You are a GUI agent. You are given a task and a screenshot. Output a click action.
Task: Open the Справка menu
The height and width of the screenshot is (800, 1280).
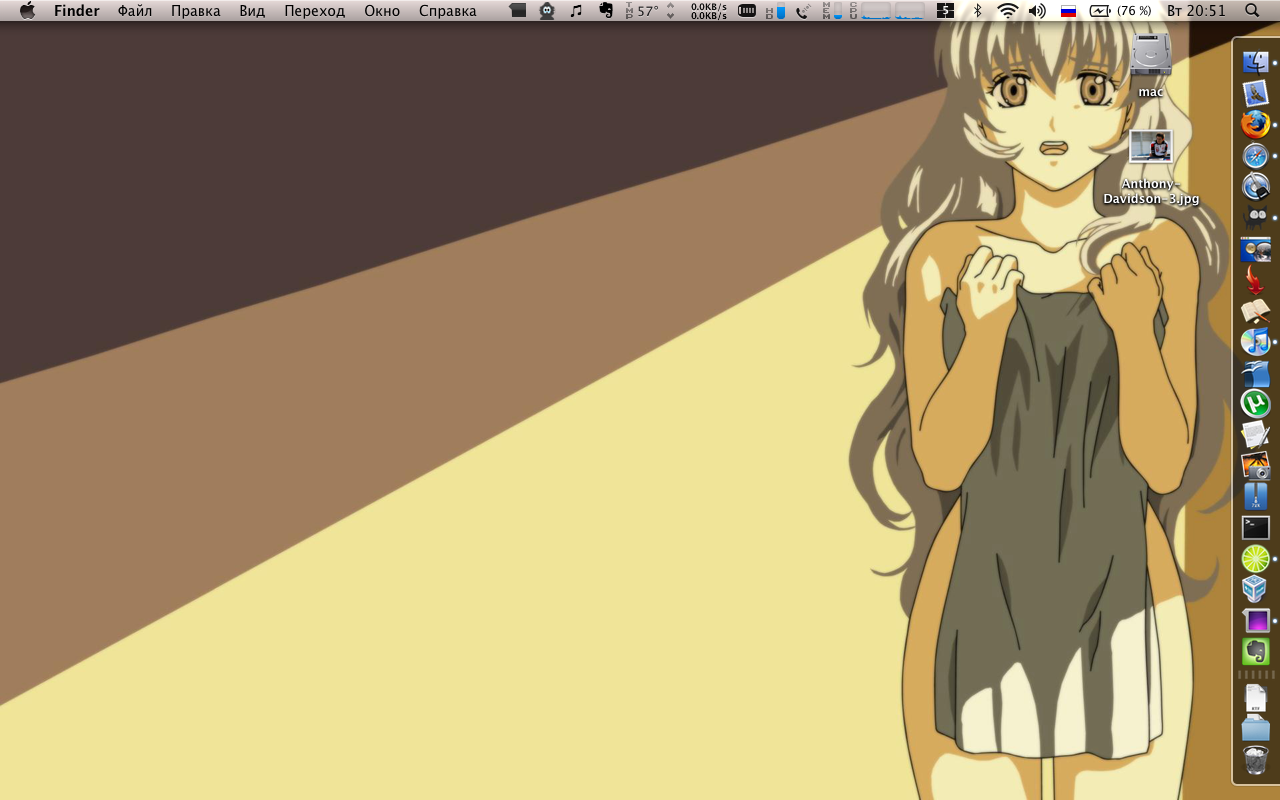click(447, 11)
